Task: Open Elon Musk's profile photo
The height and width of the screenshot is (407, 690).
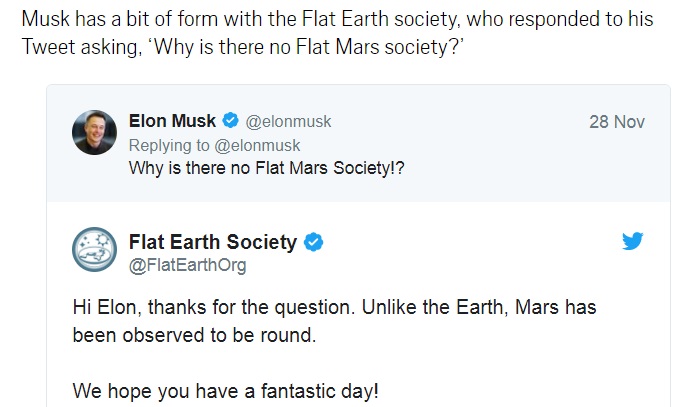Action: [x=94, y=132]
